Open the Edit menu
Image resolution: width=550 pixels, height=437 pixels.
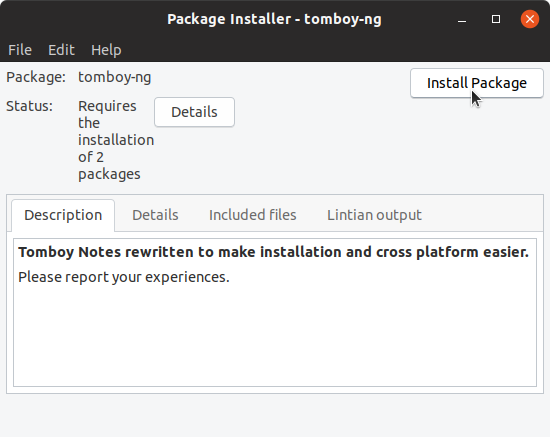pos(61,50)
